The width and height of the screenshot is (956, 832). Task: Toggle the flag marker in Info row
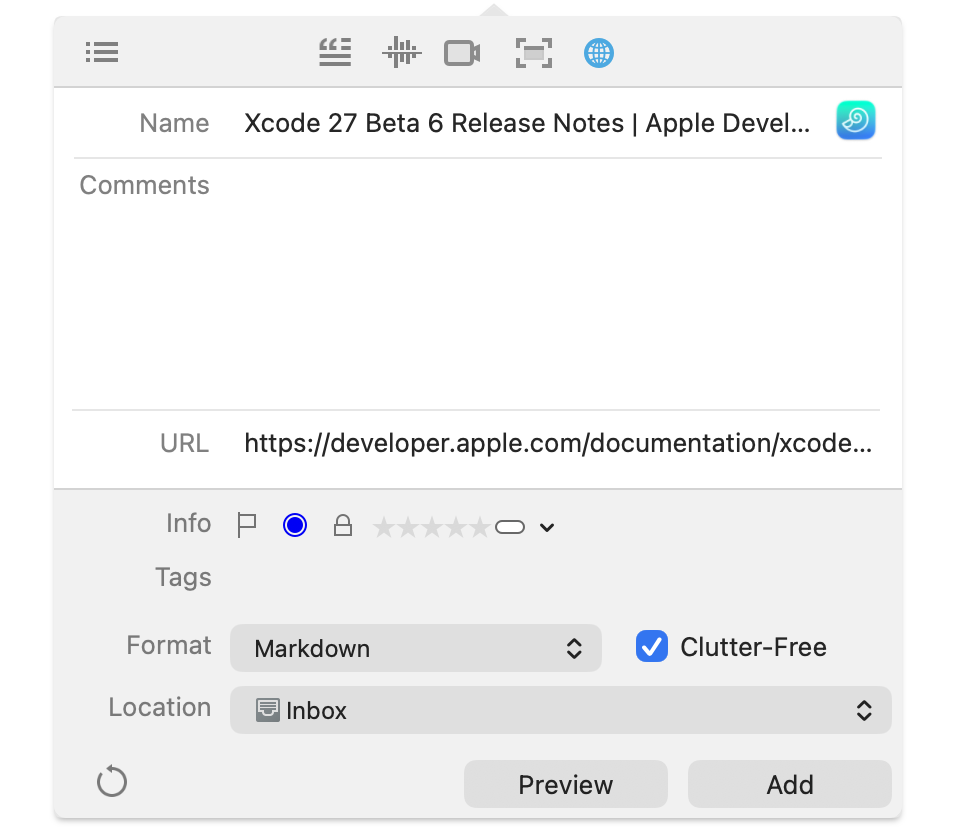pos(246,525)
